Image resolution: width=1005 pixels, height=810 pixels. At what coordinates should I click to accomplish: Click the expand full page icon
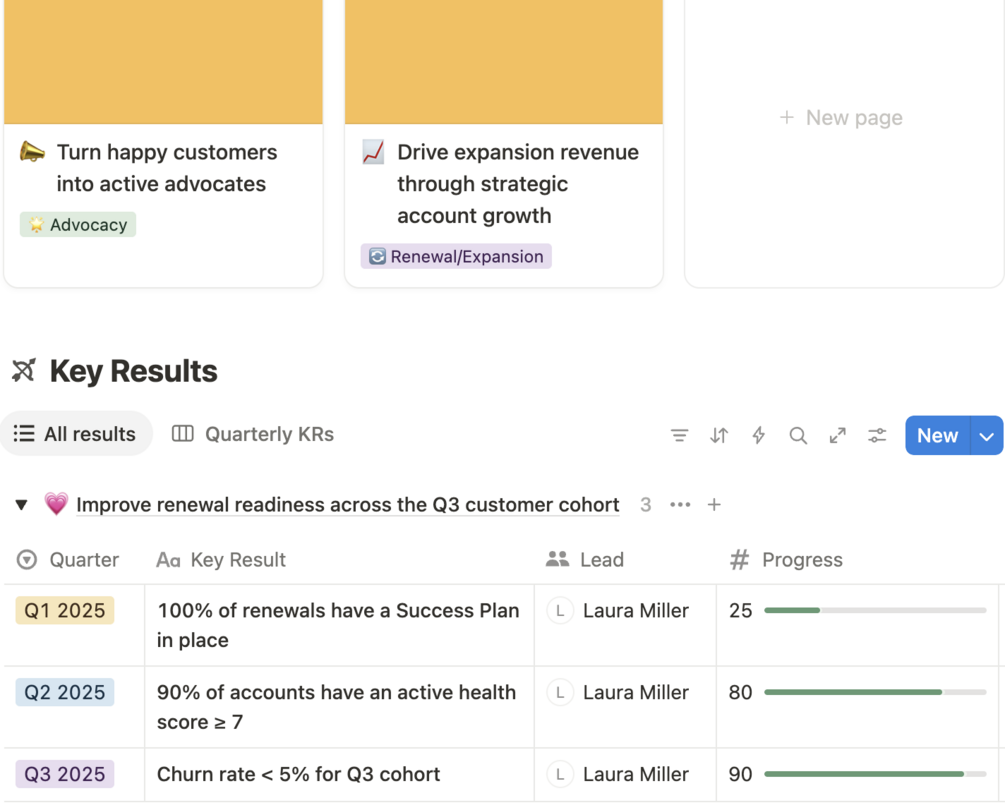[838, 435]
